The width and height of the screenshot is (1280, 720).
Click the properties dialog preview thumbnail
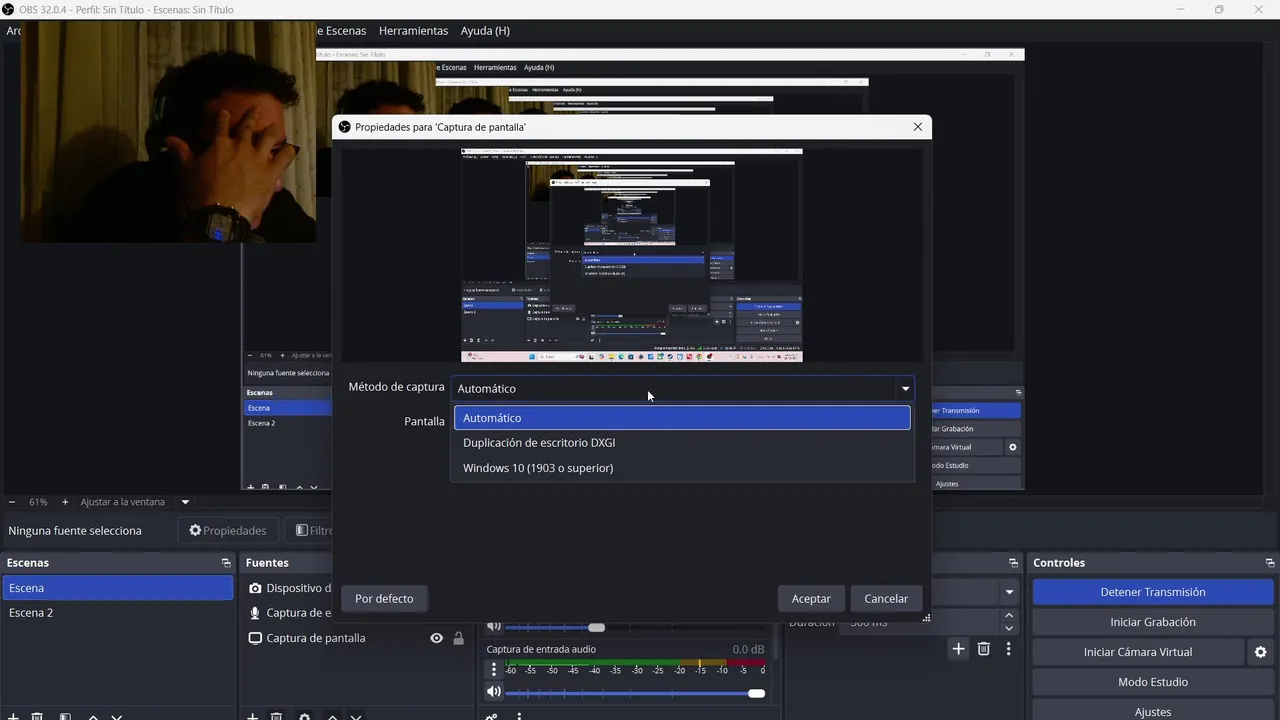pyautogui.click(x=631, y=255)
